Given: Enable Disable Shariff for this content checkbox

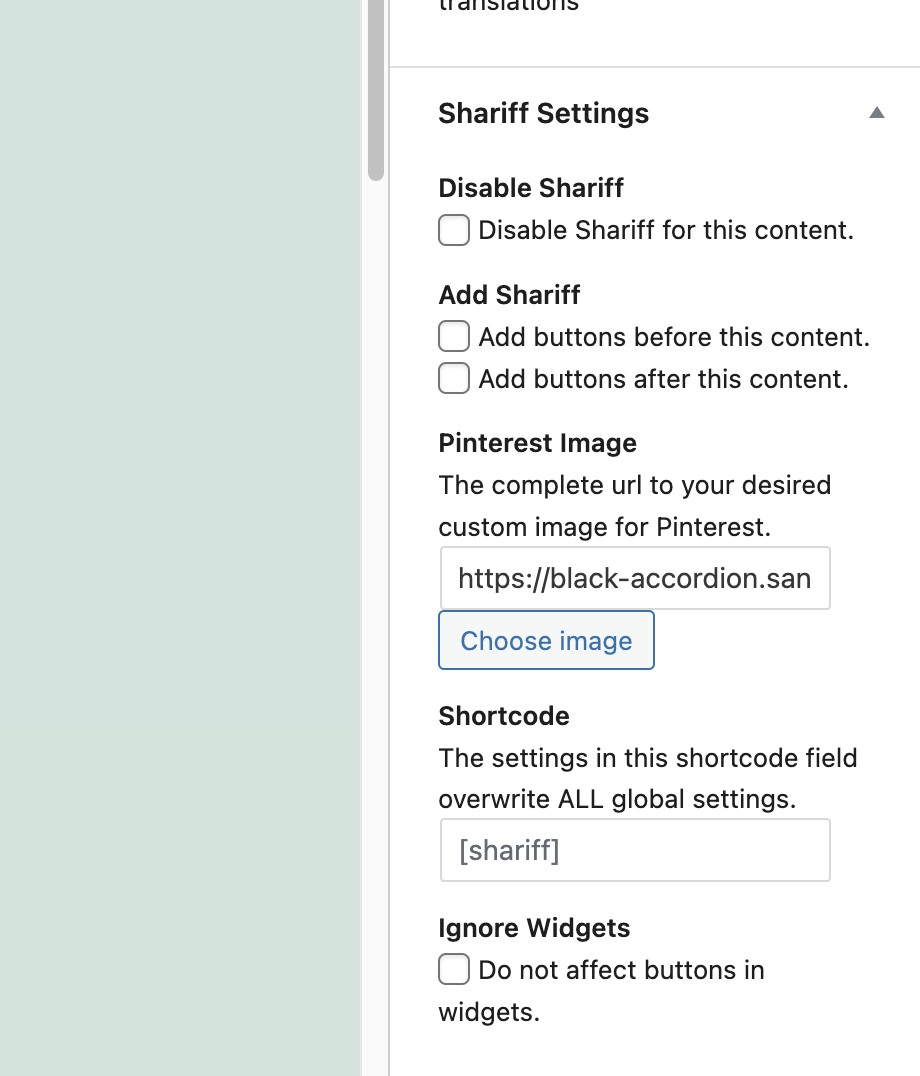Looking at the screenshot, I should click(x=454, y=230).
